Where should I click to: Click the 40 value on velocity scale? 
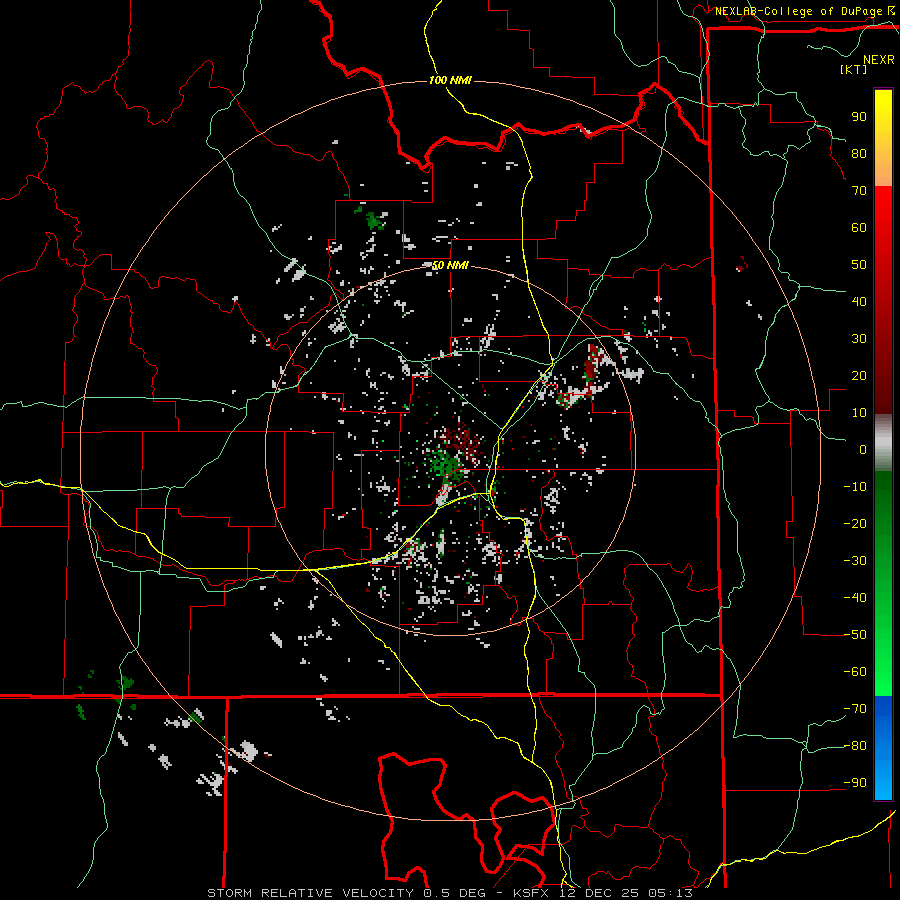click(859, 301)
